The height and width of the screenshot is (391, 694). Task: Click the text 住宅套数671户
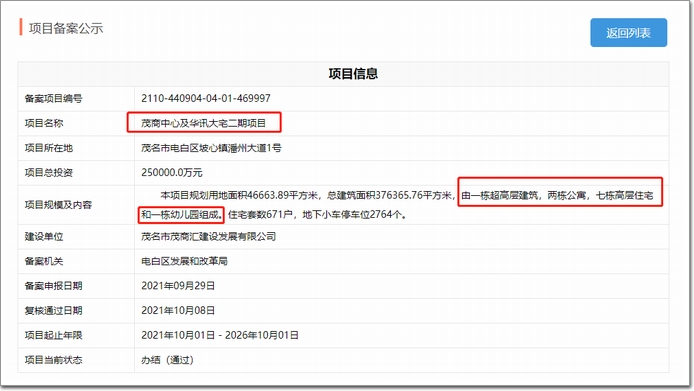tap(260, 215)
